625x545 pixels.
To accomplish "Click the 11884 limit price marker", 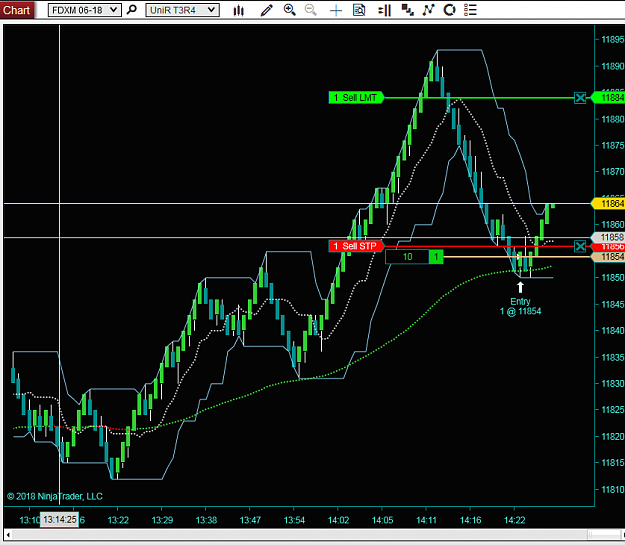I will pos(609,98).
